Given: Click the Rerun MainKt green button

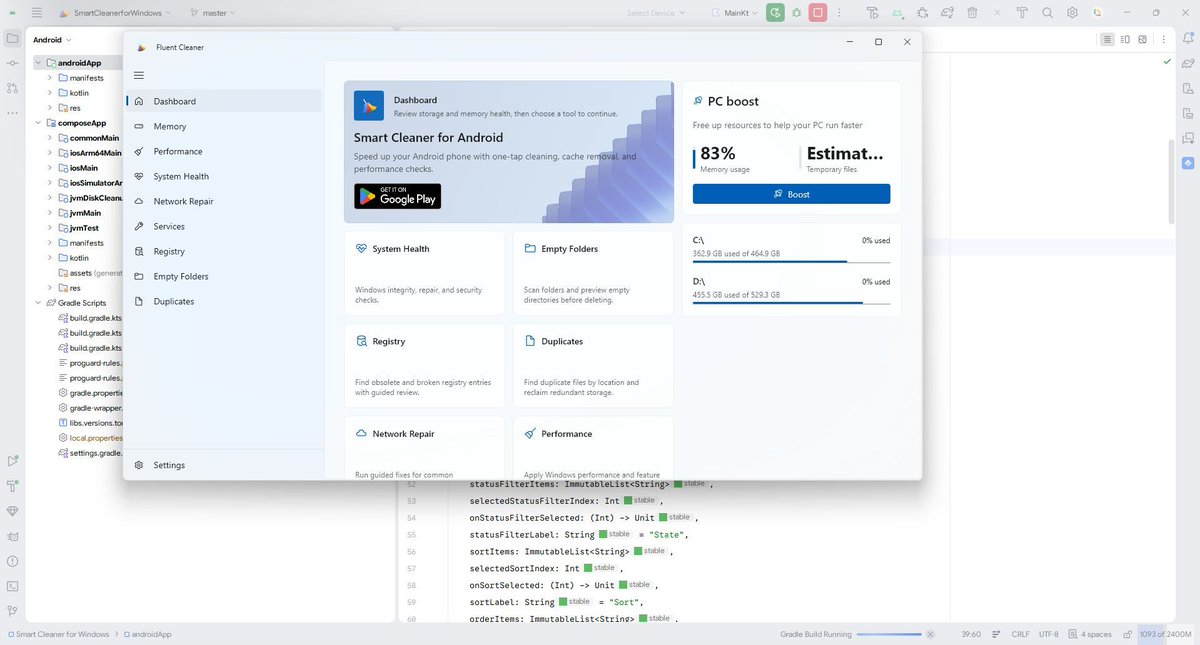Looking at the screenshot, I should [x=775, y=13].
